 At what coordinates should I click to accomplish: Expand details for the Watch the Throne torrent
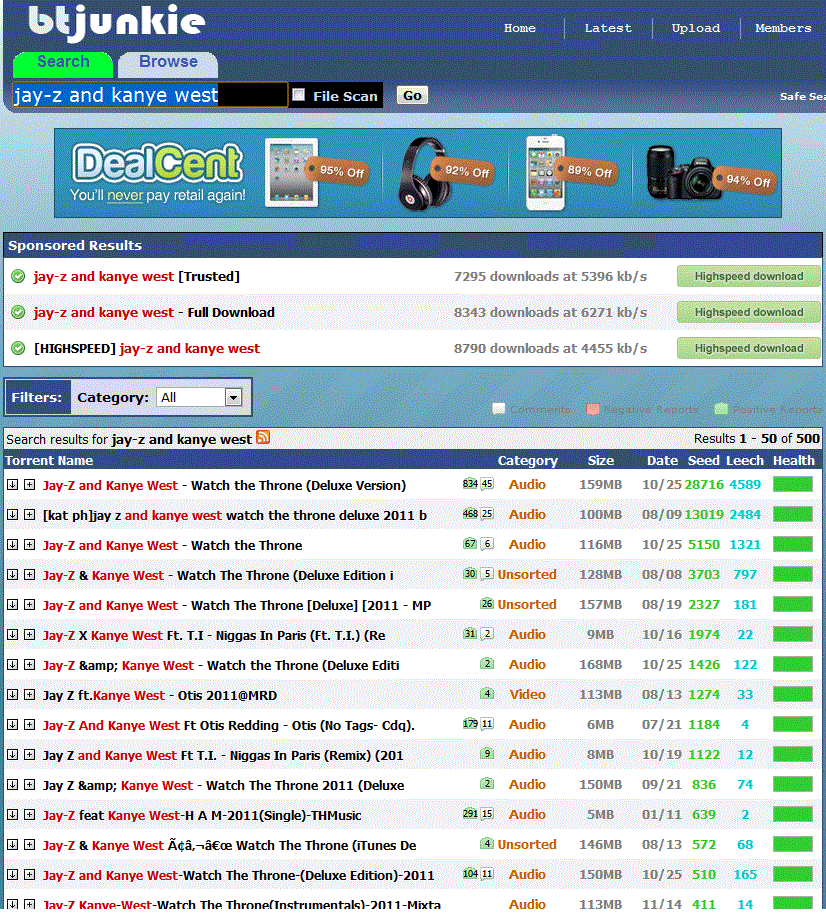click(29, 544)
